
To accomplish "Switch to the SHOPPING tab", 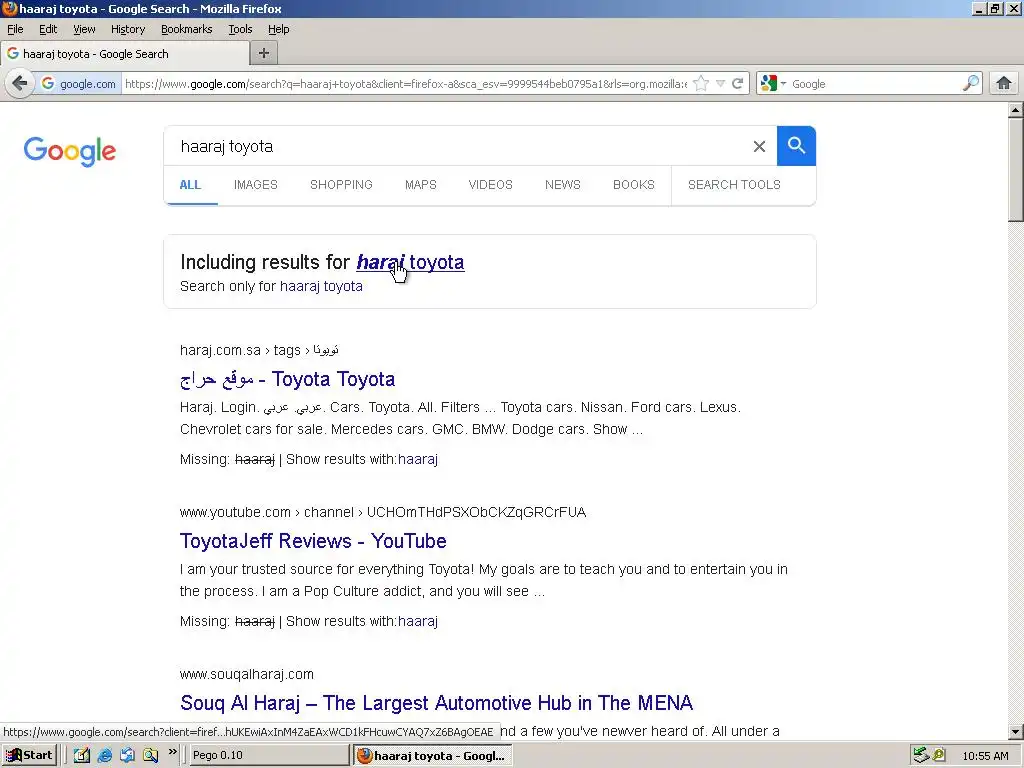I will pos(342,185).
